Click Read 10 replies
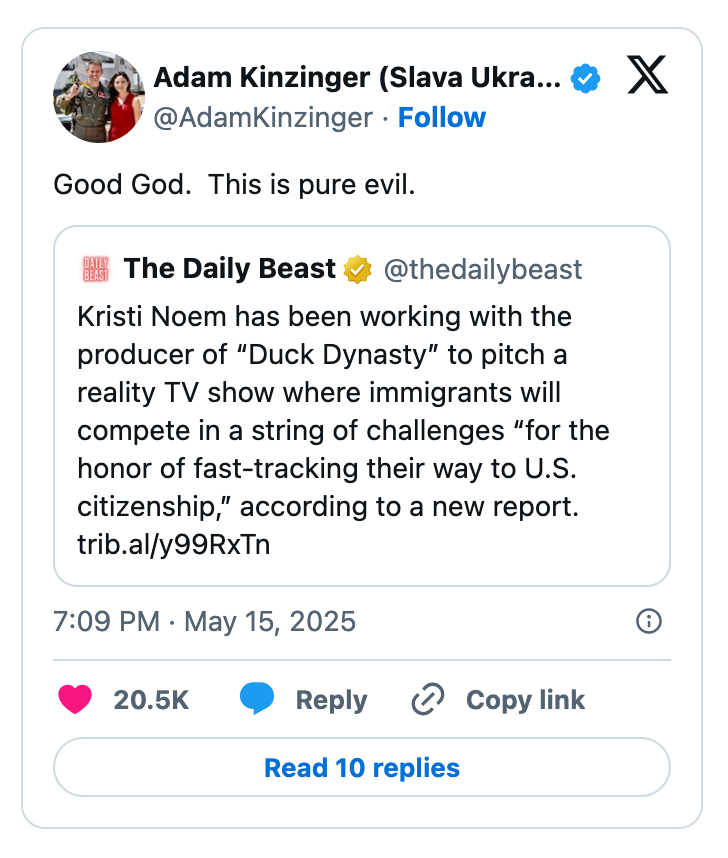This screenshot has height=858, width=728. [363, 767]
